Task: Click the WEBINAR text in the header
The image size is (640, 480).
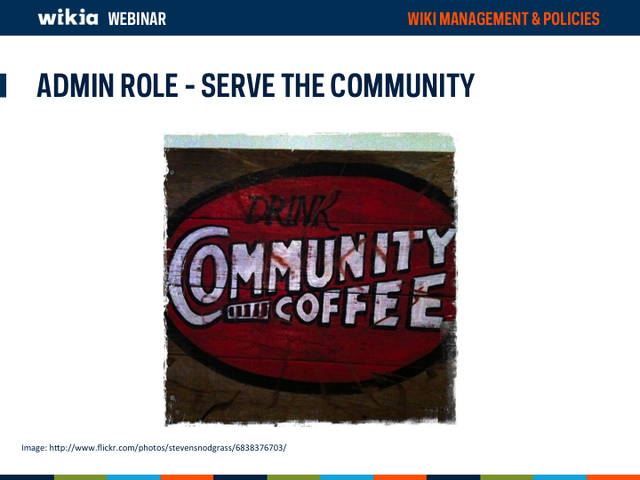Action: pyautogui.click(x=137, y=19)
